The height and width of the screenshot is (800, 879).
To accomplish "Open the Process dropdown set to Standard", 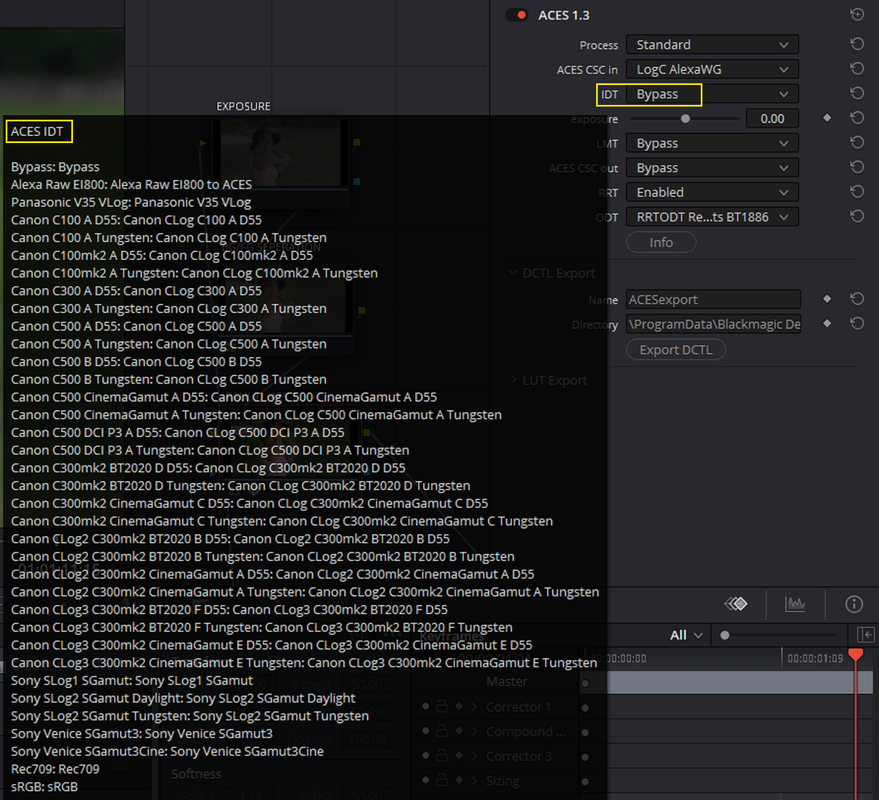I will [x=712, y=44].
